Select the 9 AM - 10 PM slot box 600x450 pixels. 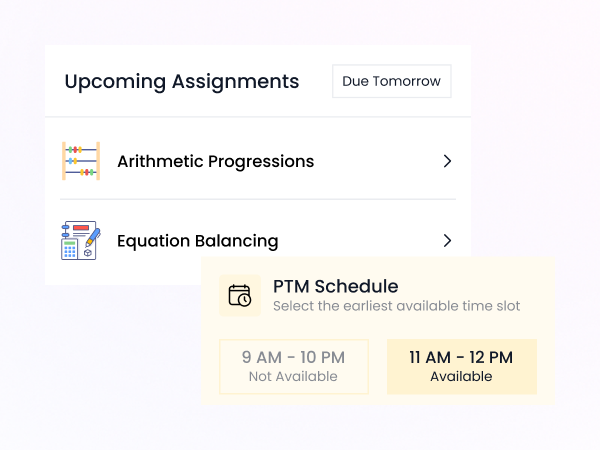tap(293, 366)
